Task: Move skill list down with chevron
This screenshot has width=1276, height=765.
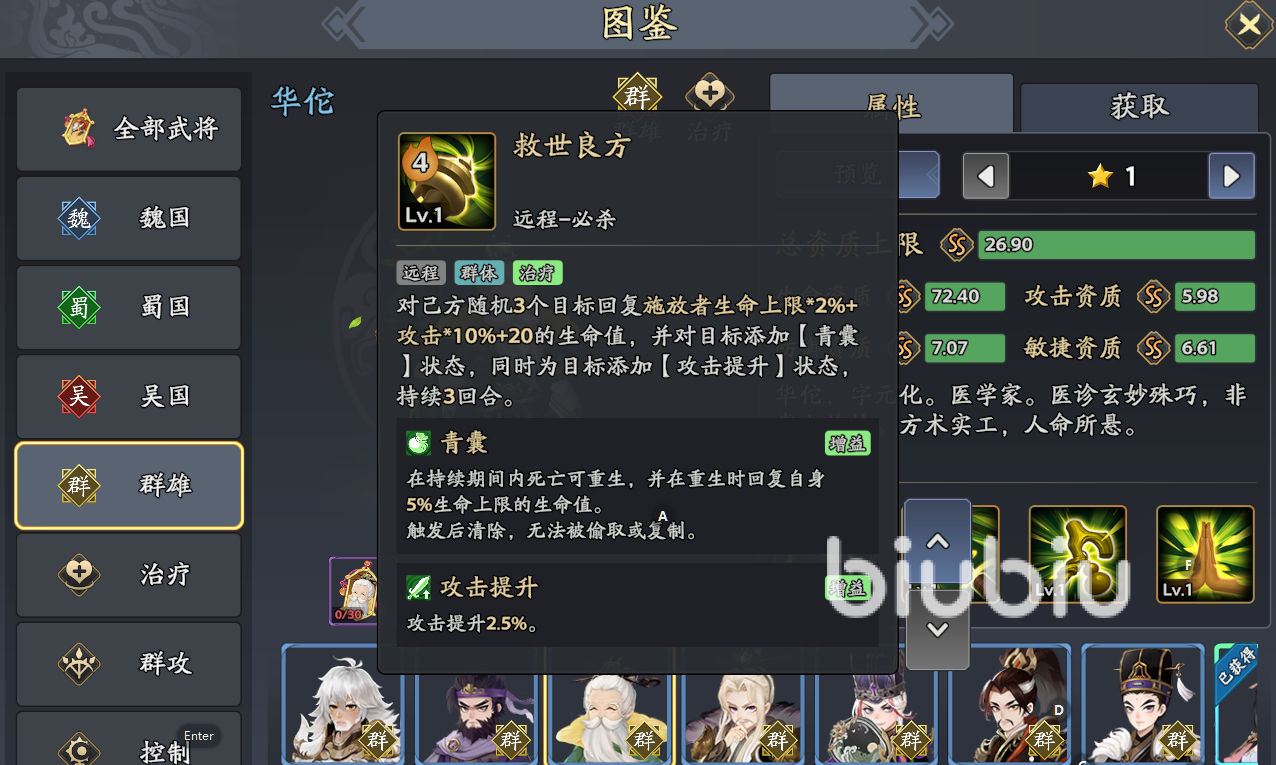Action: [x=937, y=629]
